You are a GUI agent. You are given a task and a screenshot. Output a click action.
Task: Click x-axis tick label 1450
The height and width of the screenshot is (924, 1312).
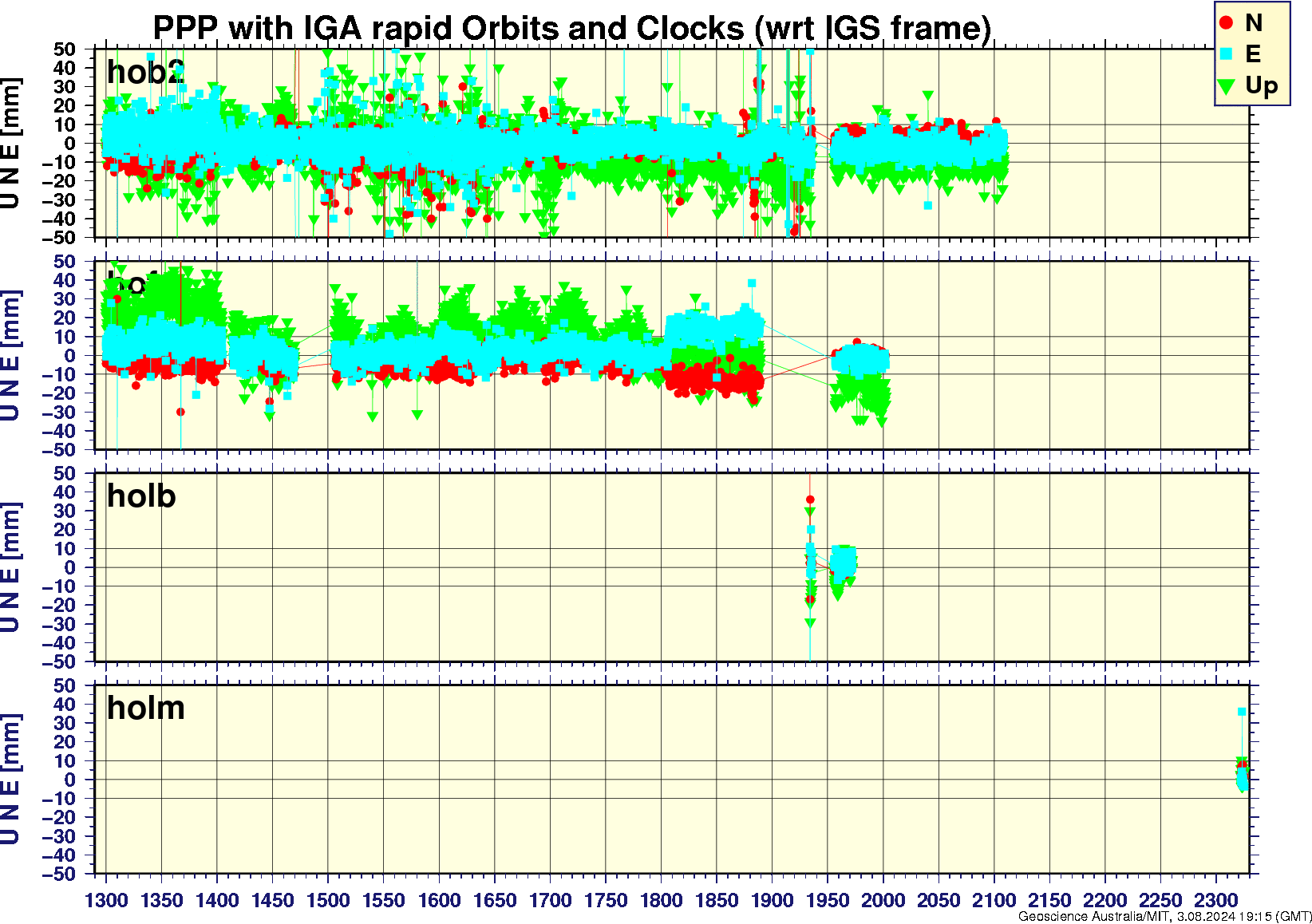coord(272,900)
